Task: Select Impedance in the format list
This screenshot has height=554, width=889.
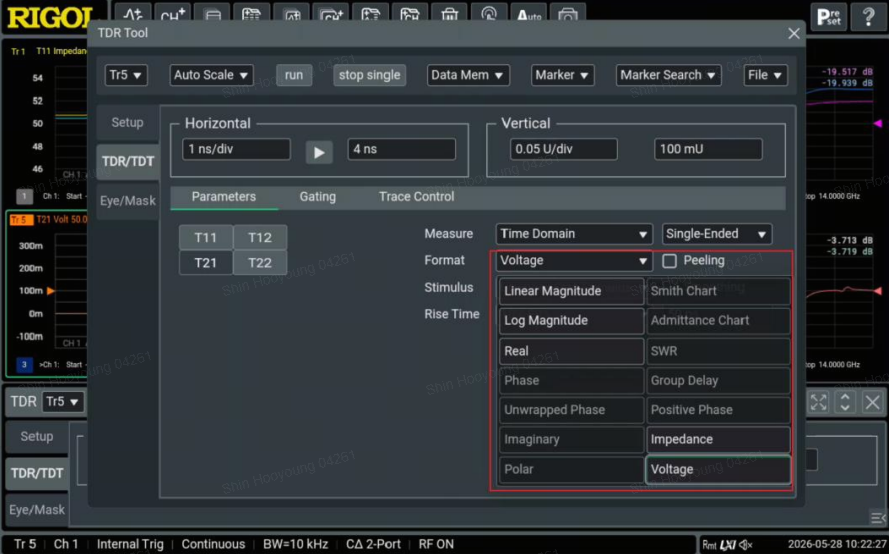Action: [718, 439]
